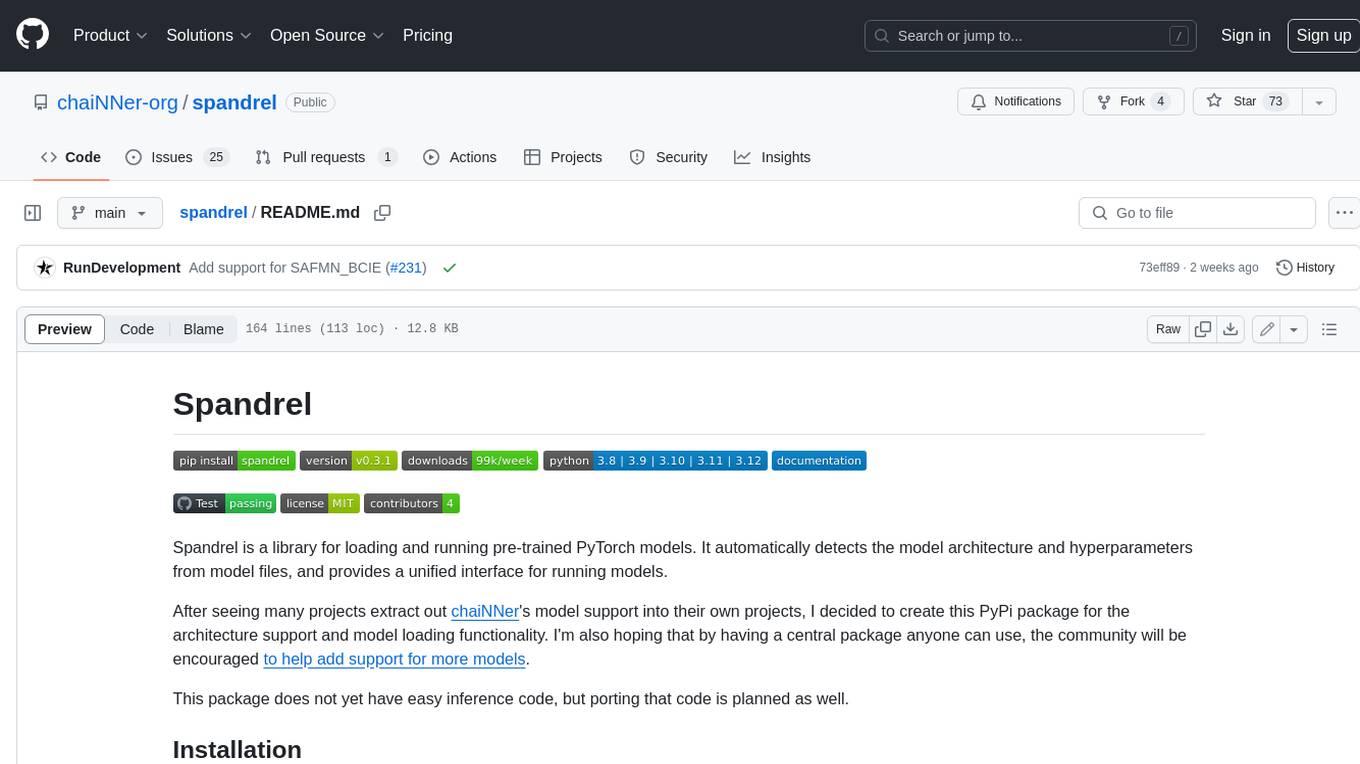Switch to the Code tab
The image size is (1360, 764).
coord(71,157)
